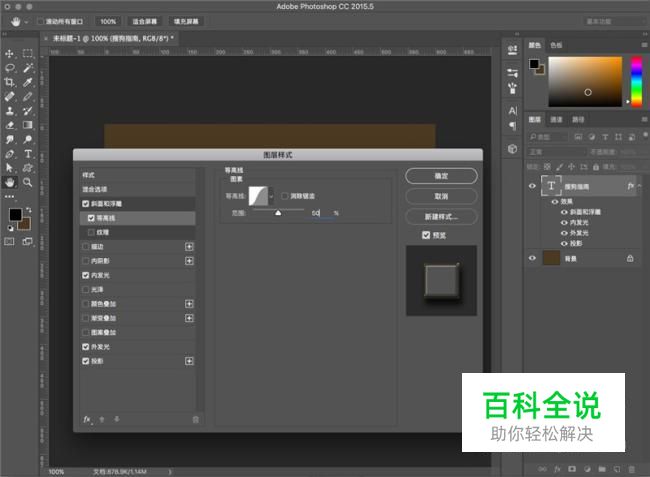Switch to the 色板 (Swatches) tab
The height and width of the screenshot is (477, 650).
click(556, 45)
